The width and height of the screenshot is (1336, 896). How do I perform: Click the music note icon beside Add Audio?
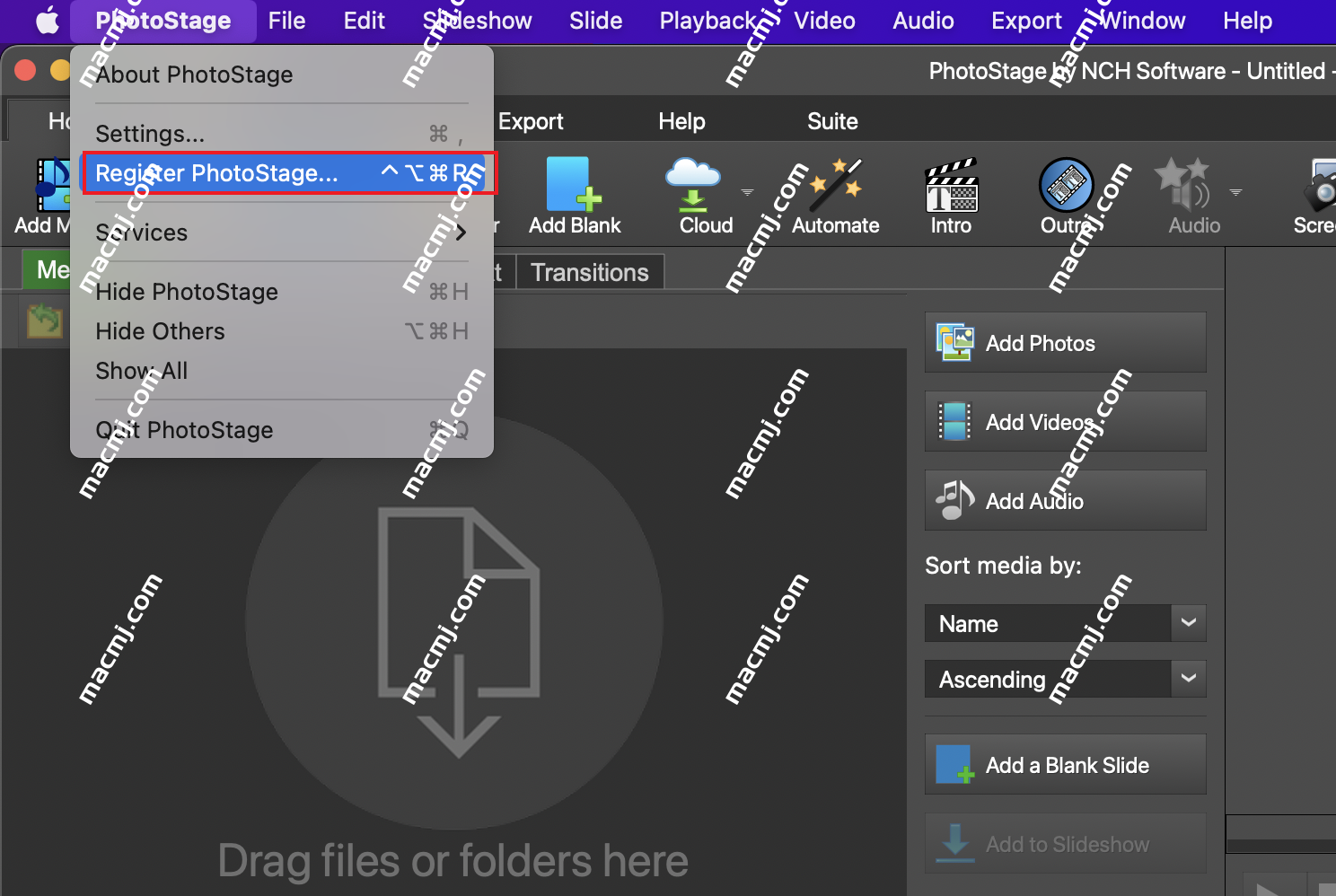click(x=954, y=500)
